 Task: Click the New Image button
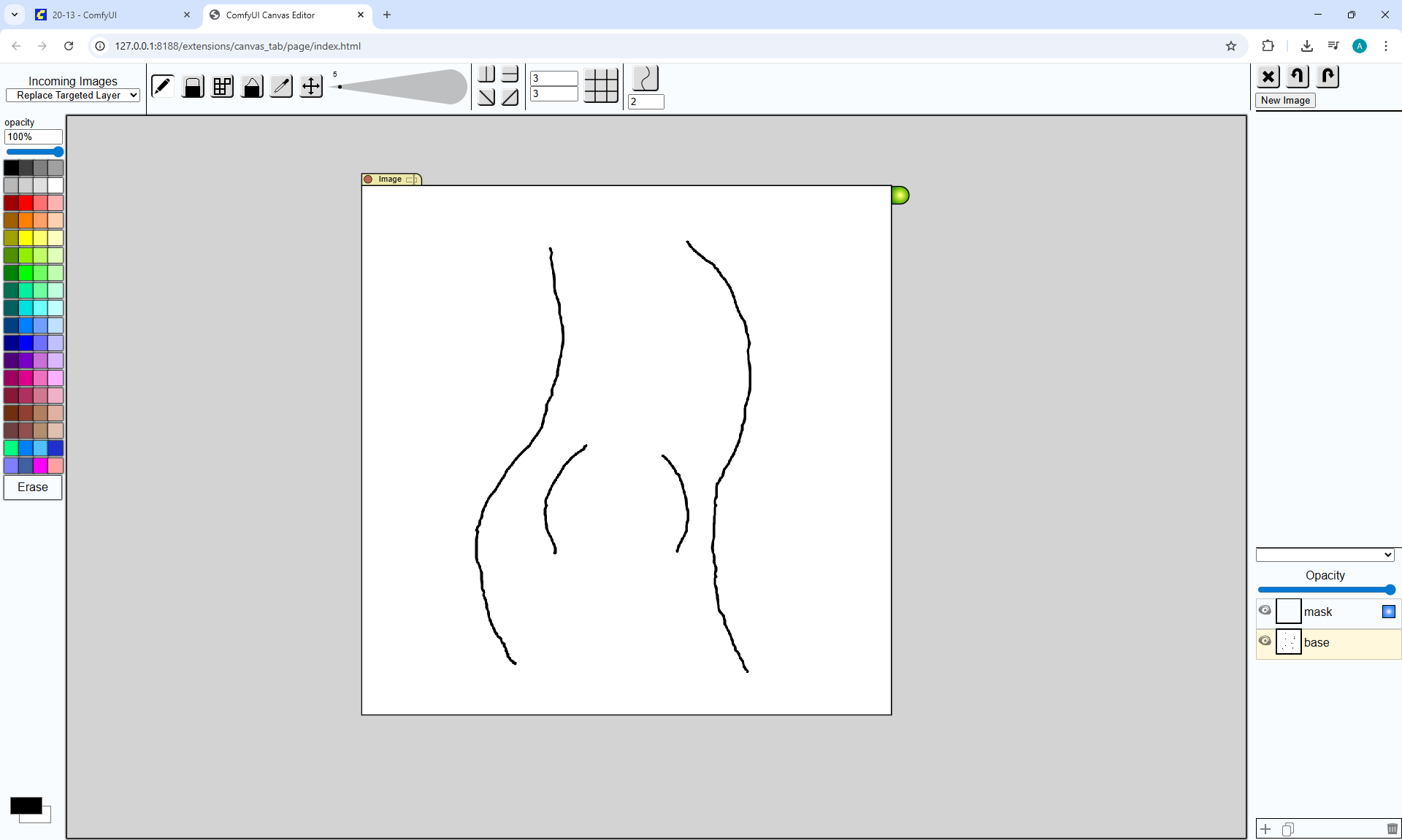pyautogui.click(x=1285, y=101)
